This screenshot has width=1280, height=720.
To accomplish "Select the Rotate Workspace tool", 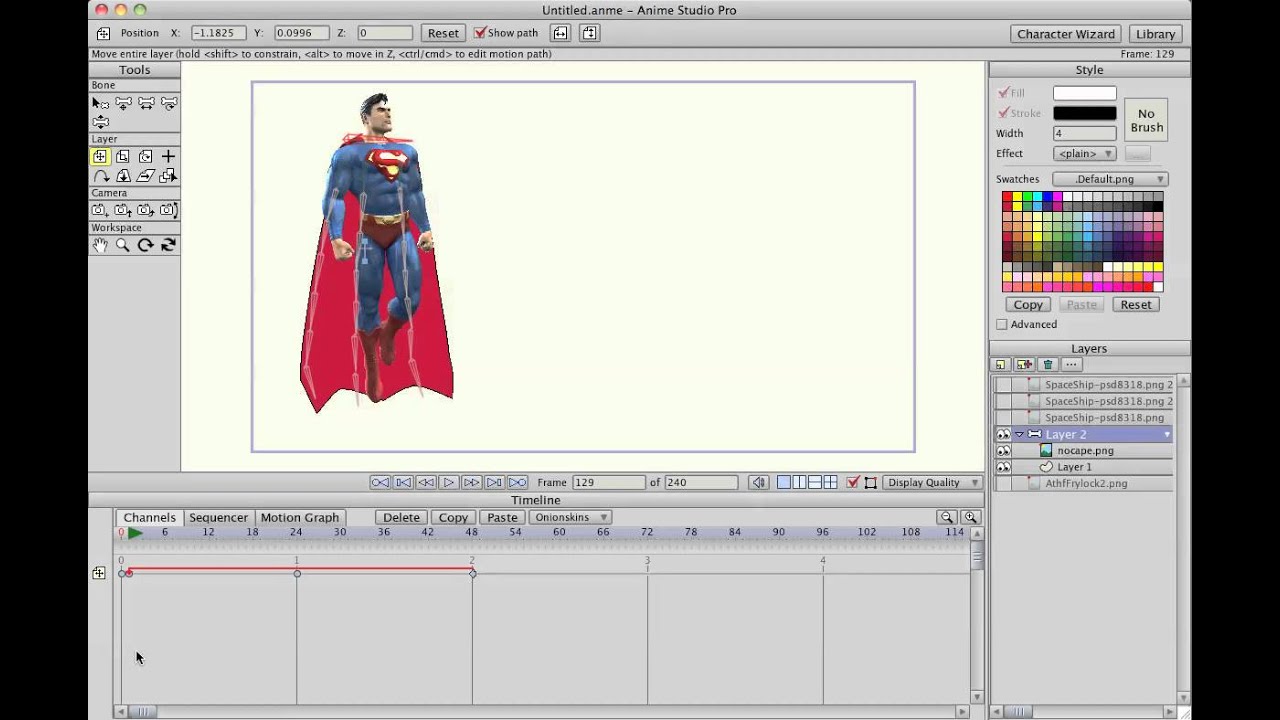I will coord(146,245).
